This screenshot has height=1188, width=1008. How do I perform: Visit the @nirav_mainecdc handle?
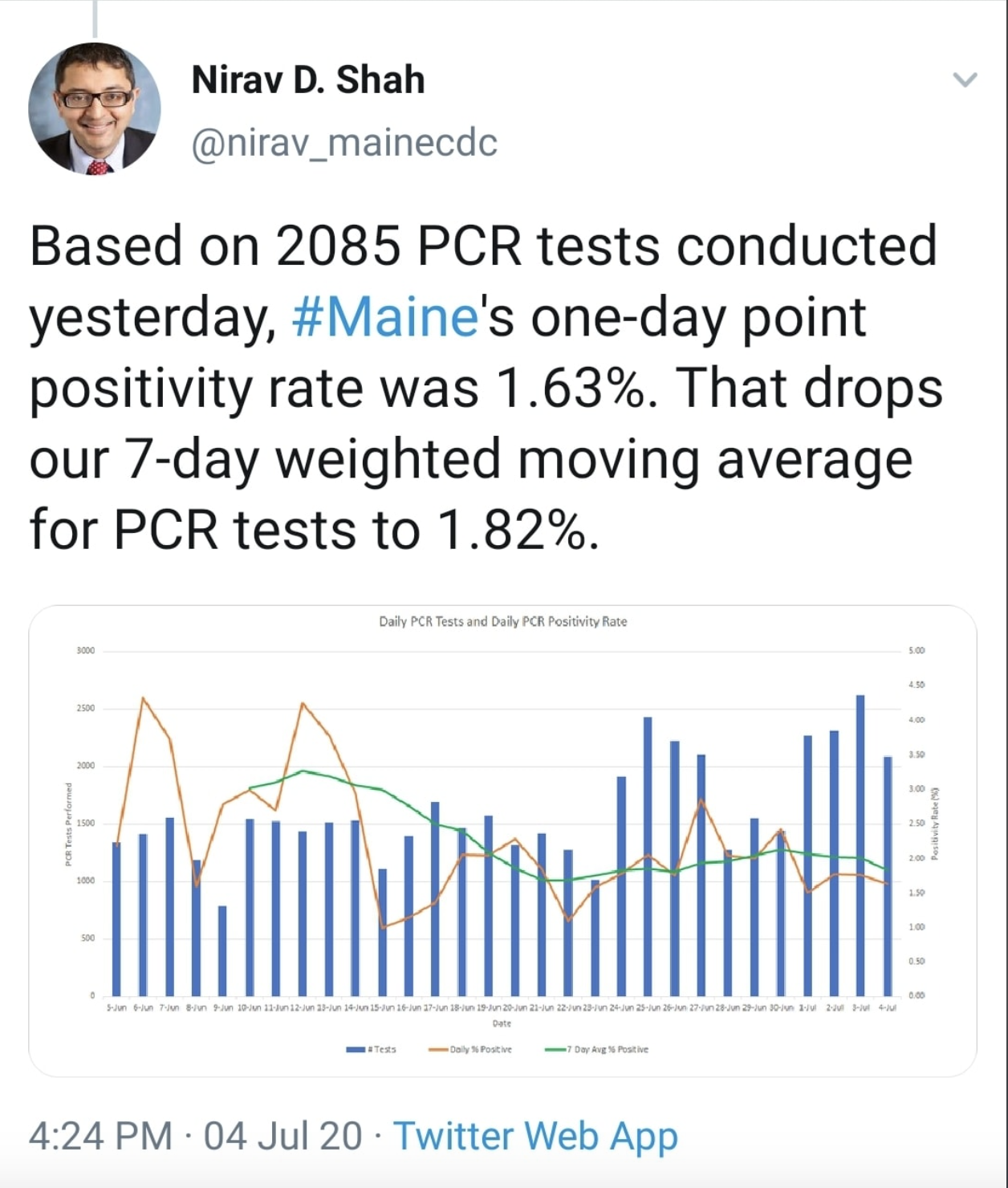click(344, 143)
